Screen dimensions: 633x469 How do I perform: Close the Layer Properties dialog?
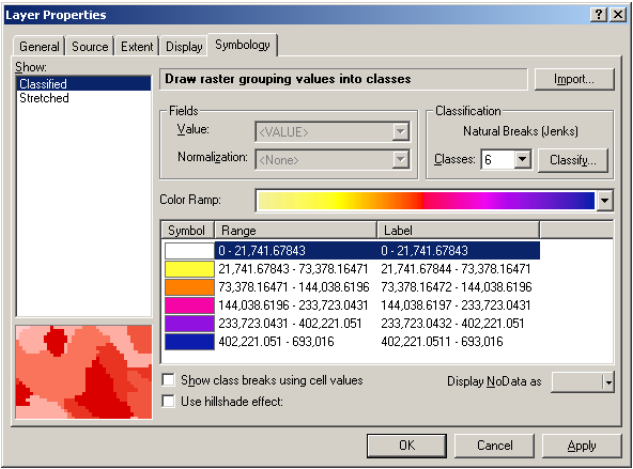[x=617, y=14]
